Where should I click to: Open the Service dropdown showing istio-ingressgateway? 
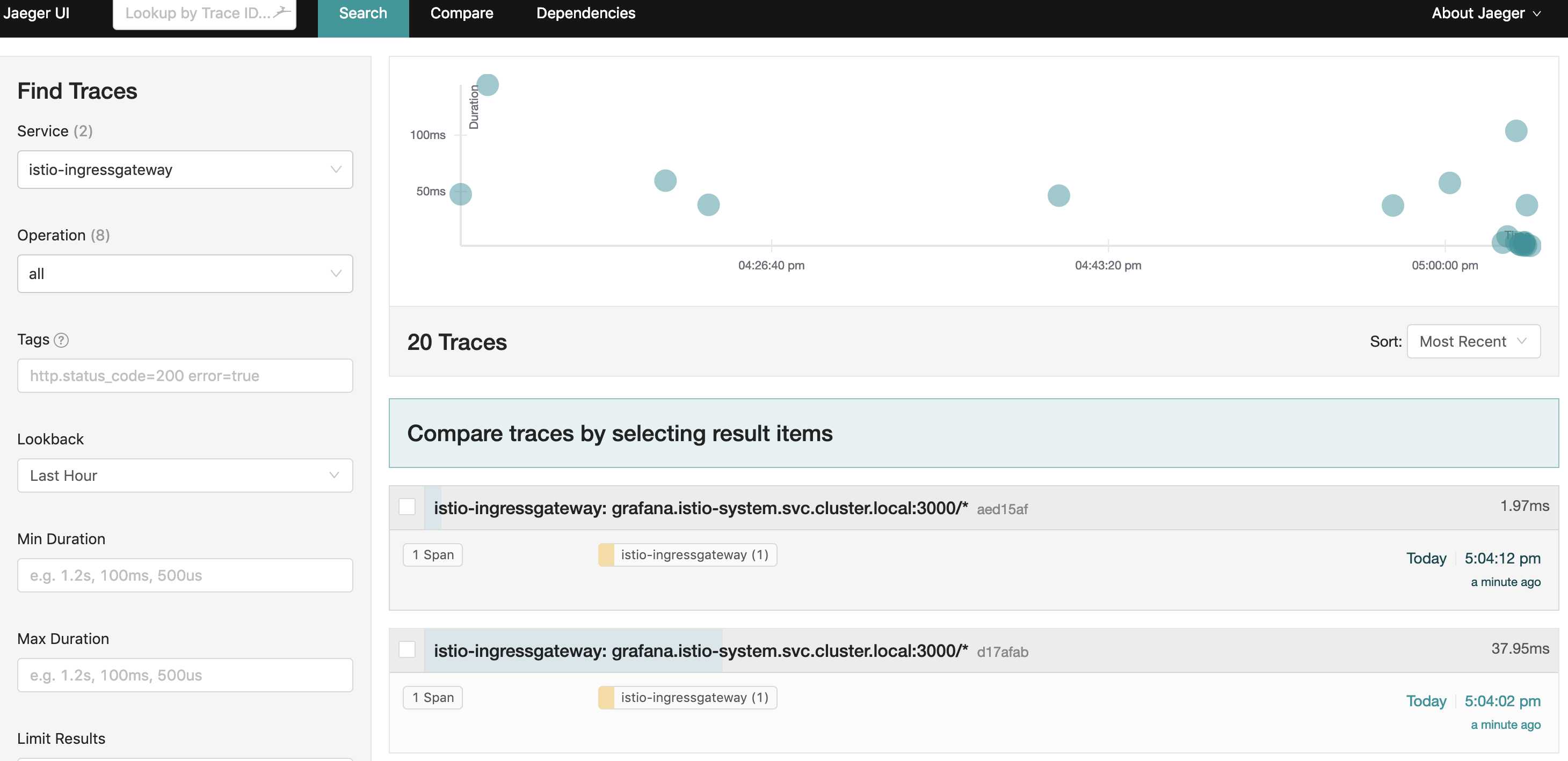pos(185,170)
